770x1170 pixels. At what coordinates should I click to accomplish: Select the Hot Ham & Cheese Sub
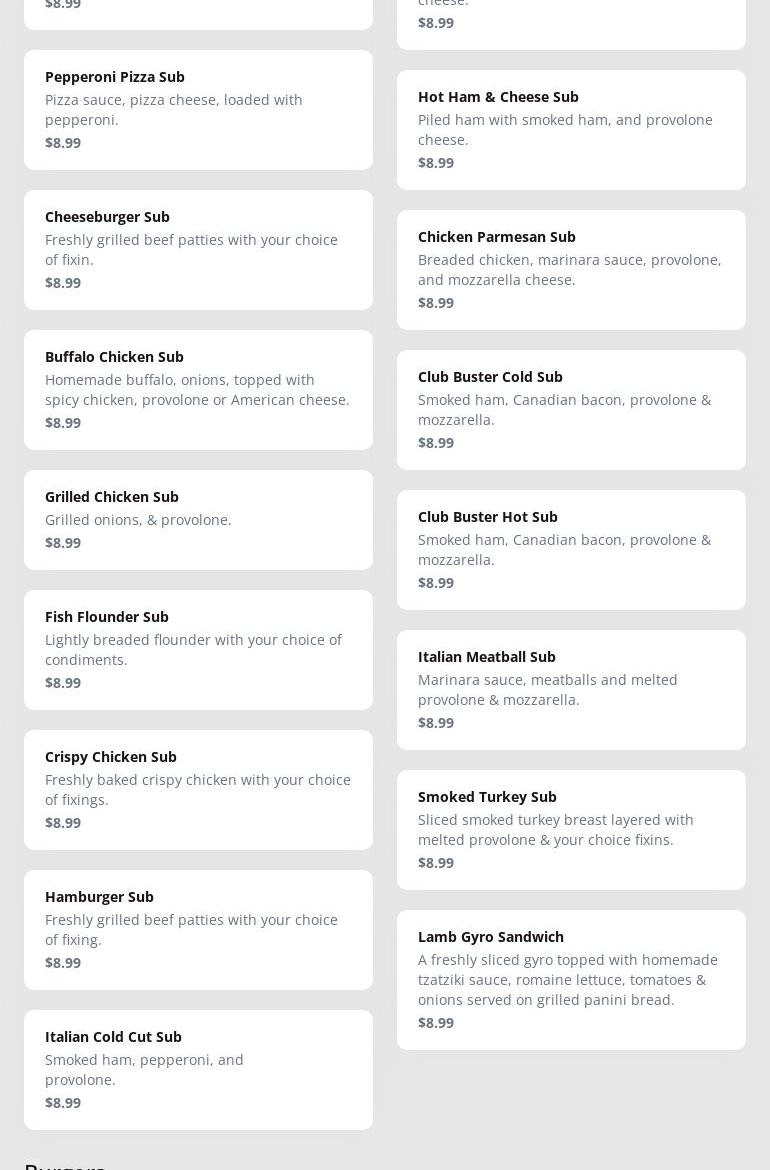pos(571,130)
